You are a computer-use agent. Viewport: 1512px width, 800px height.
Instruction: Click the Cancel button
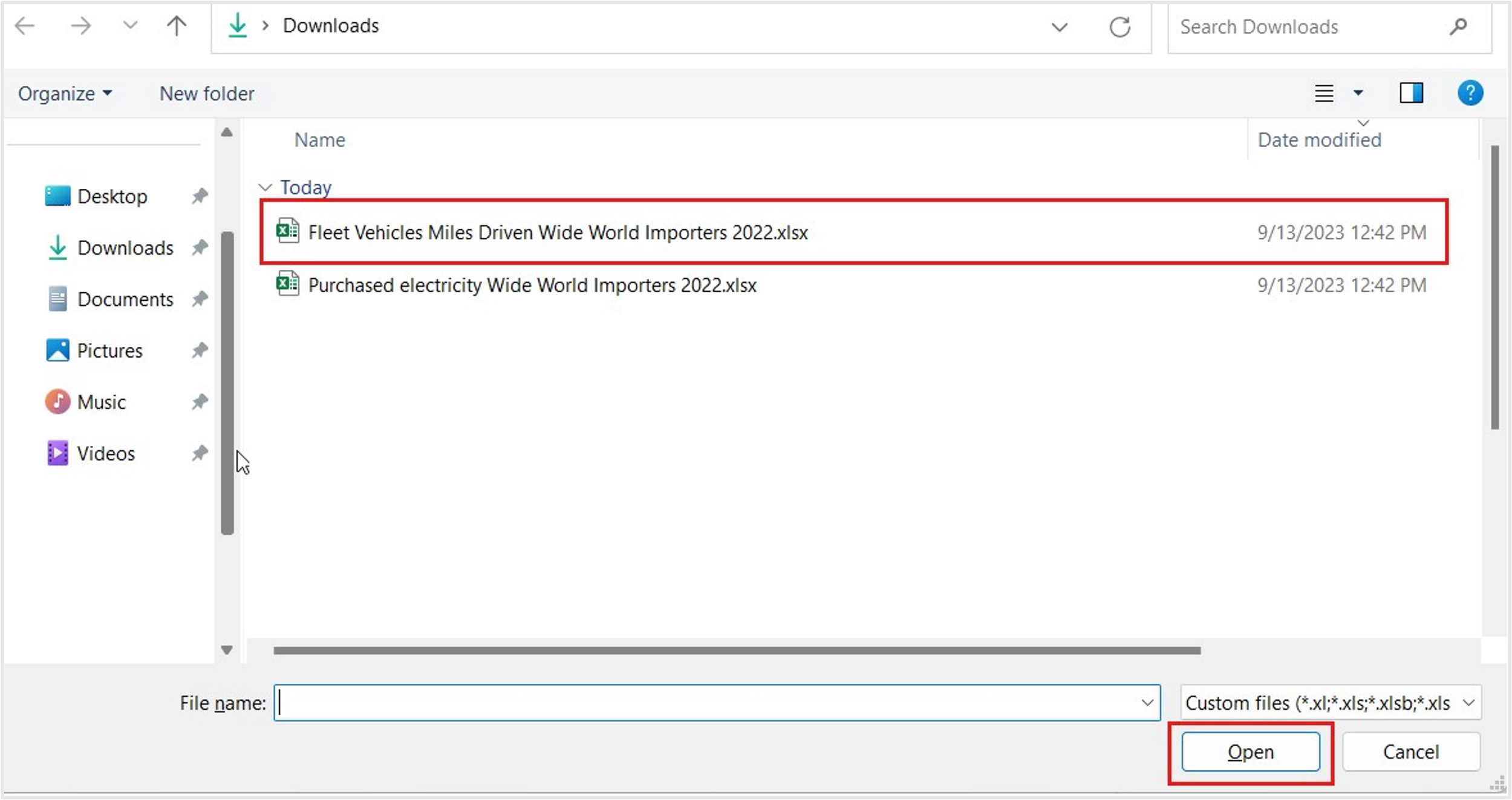point(1410,752)
